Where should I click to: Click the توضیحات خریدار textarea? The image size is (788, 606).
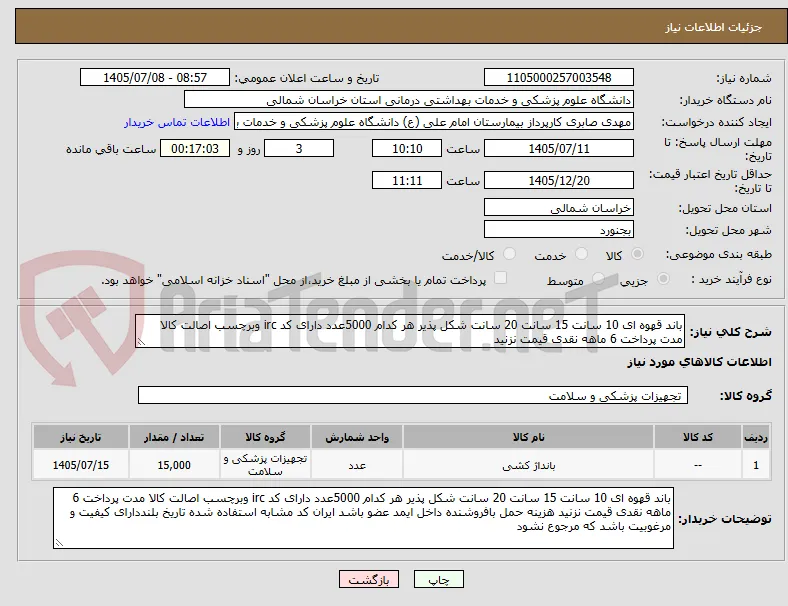click(363, 518)
